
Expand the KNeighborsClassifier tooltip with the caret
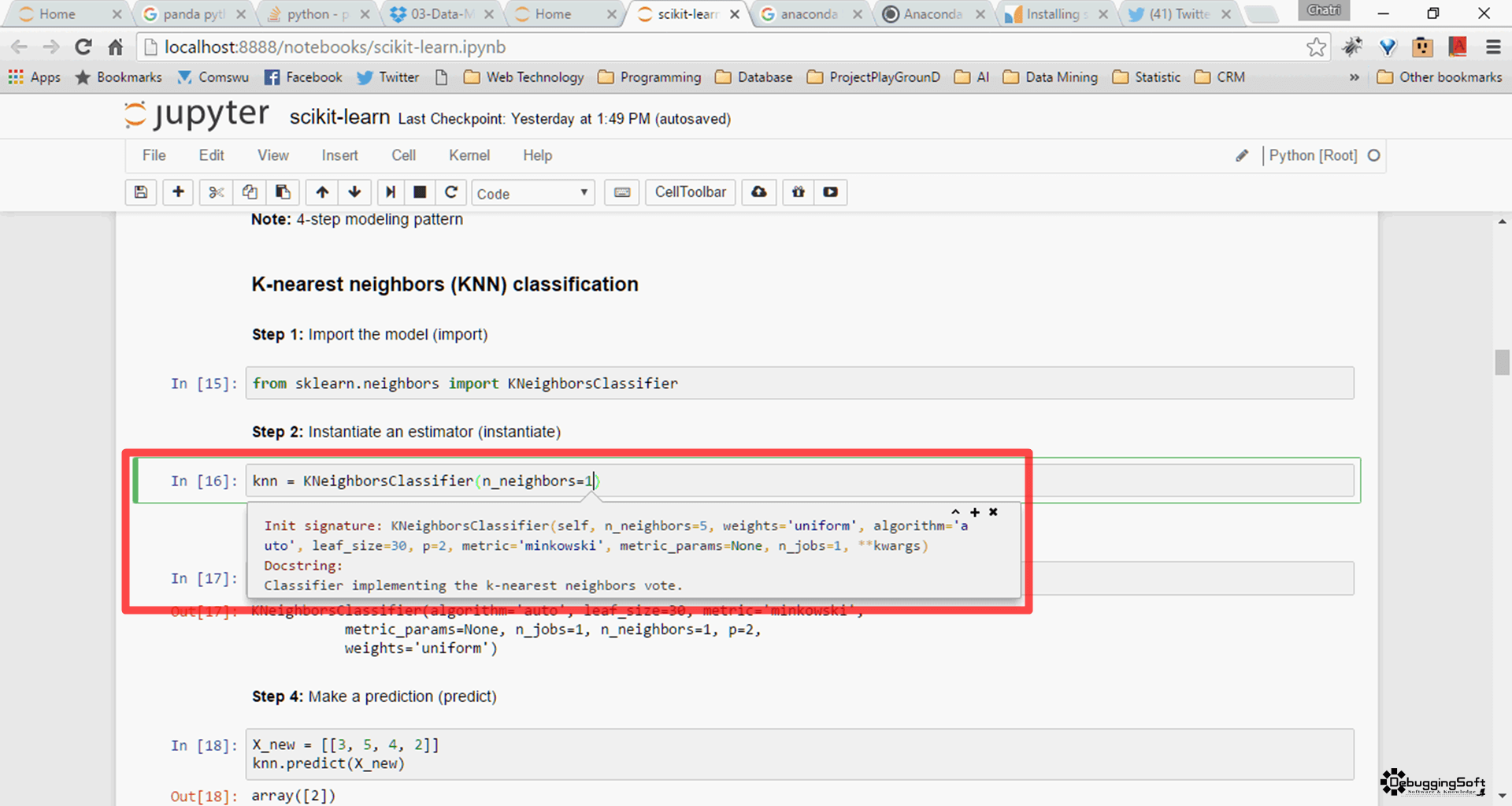(956, 511)
